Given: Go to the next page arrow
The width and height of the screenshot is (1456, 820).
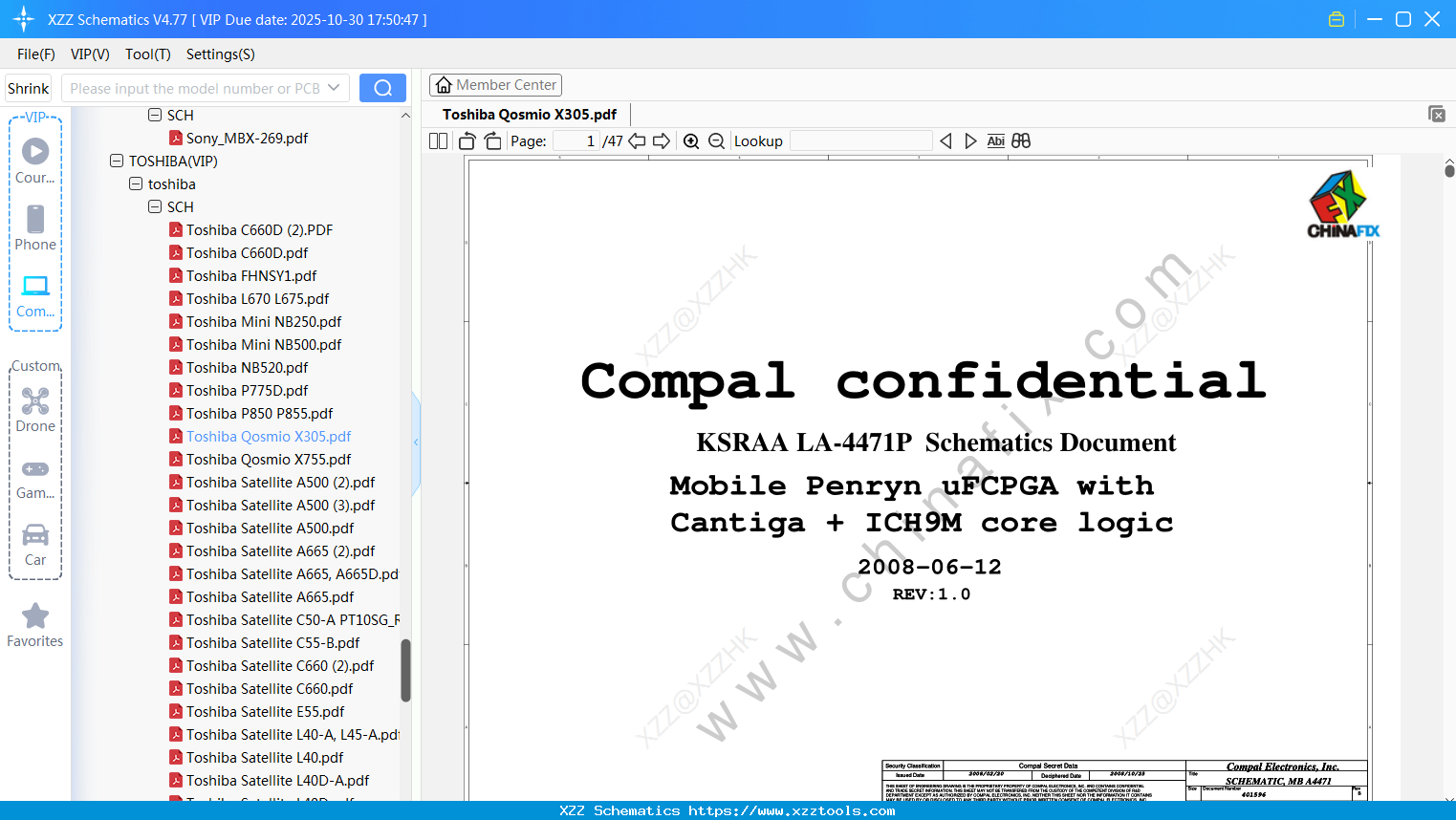Looking at the screenshot, I should tap(662, 141).
